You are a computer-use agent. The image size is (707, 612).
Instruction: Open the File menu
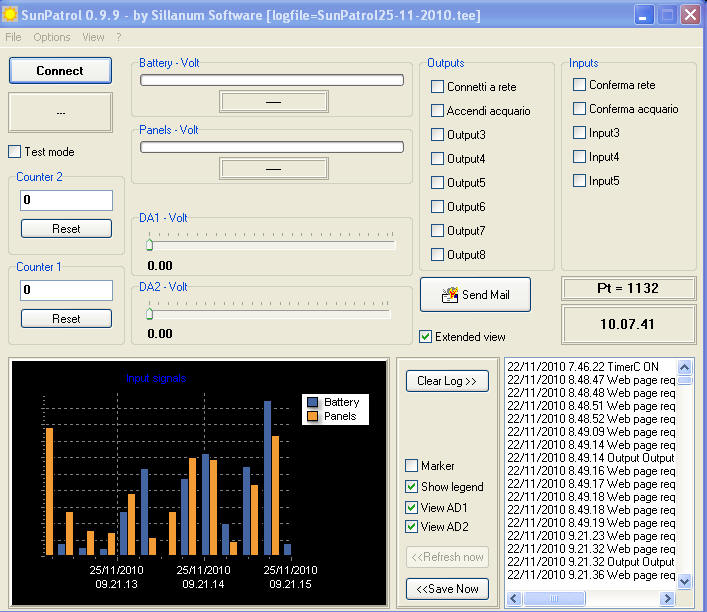pyautogui.click(x=13, y=37)
